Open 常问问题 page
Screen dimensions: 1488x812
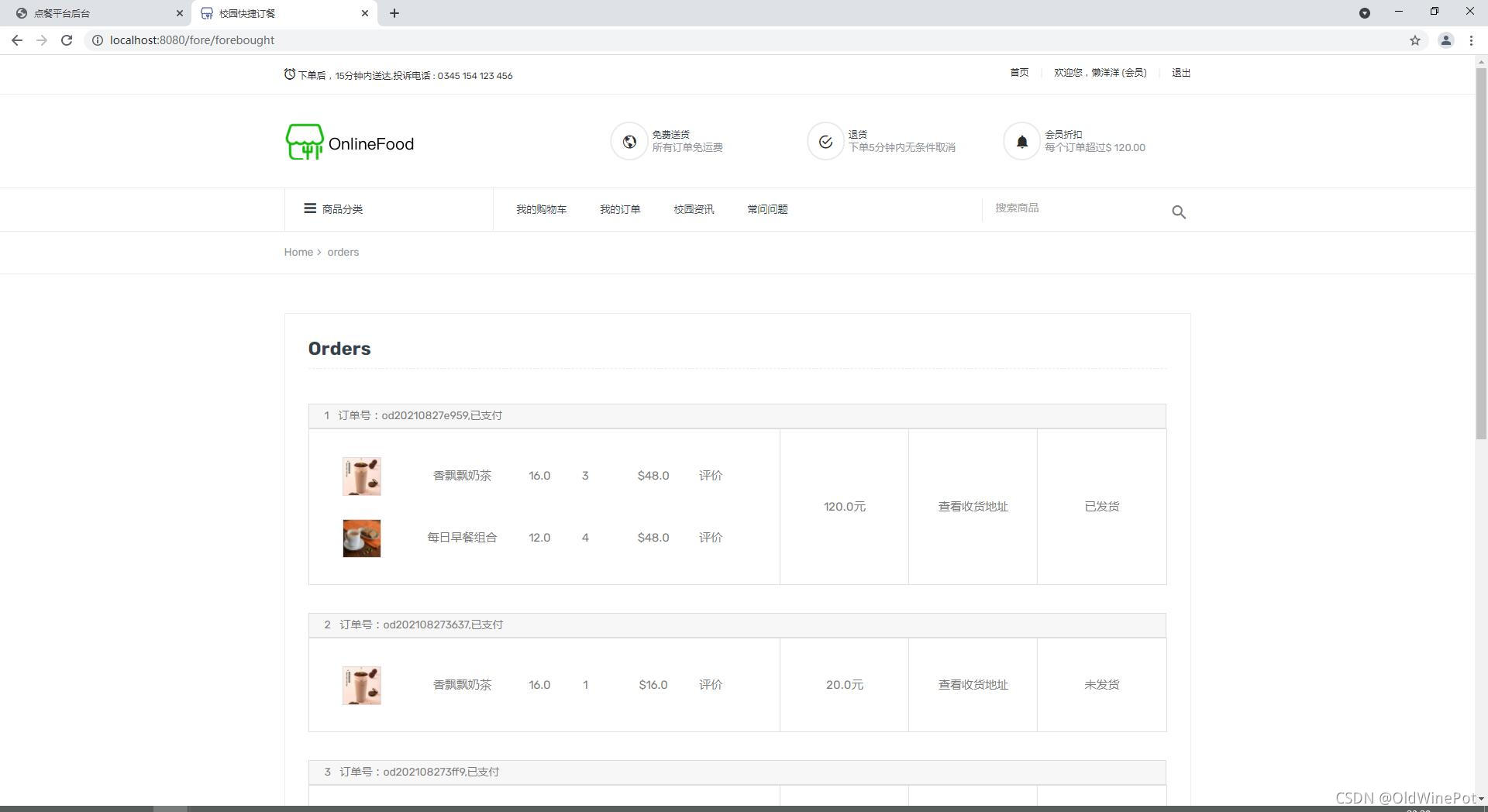coord(767,209)
